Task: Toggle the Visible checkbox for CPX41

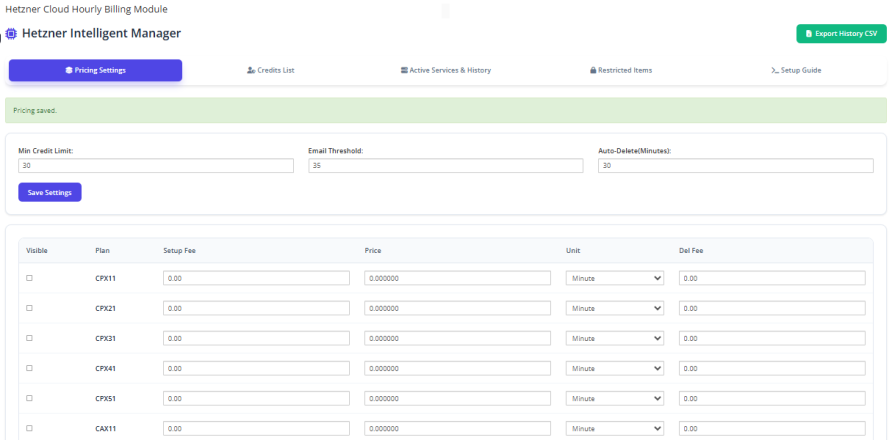Action: 30,368
